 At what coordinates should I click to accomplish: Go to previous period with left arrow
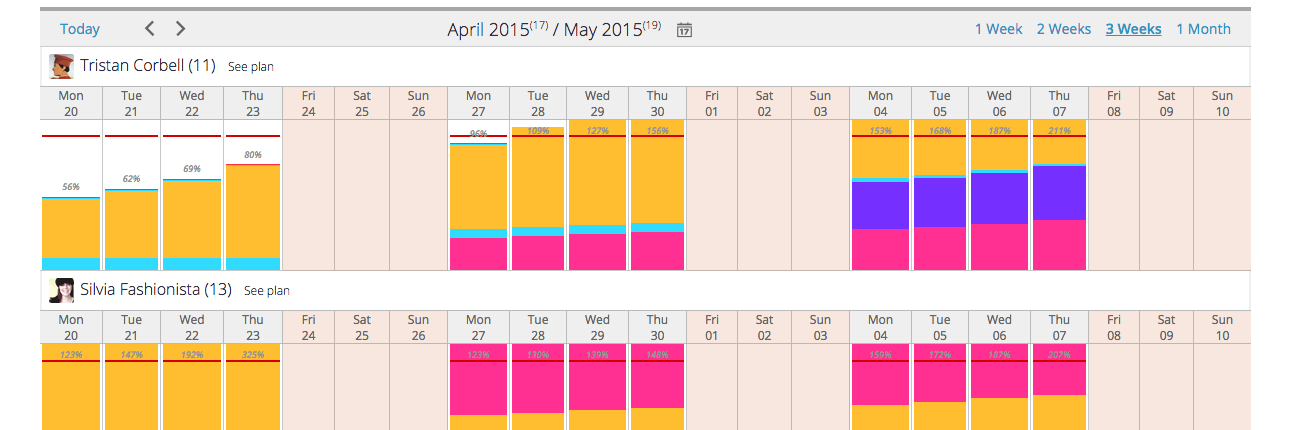[149, 29]
